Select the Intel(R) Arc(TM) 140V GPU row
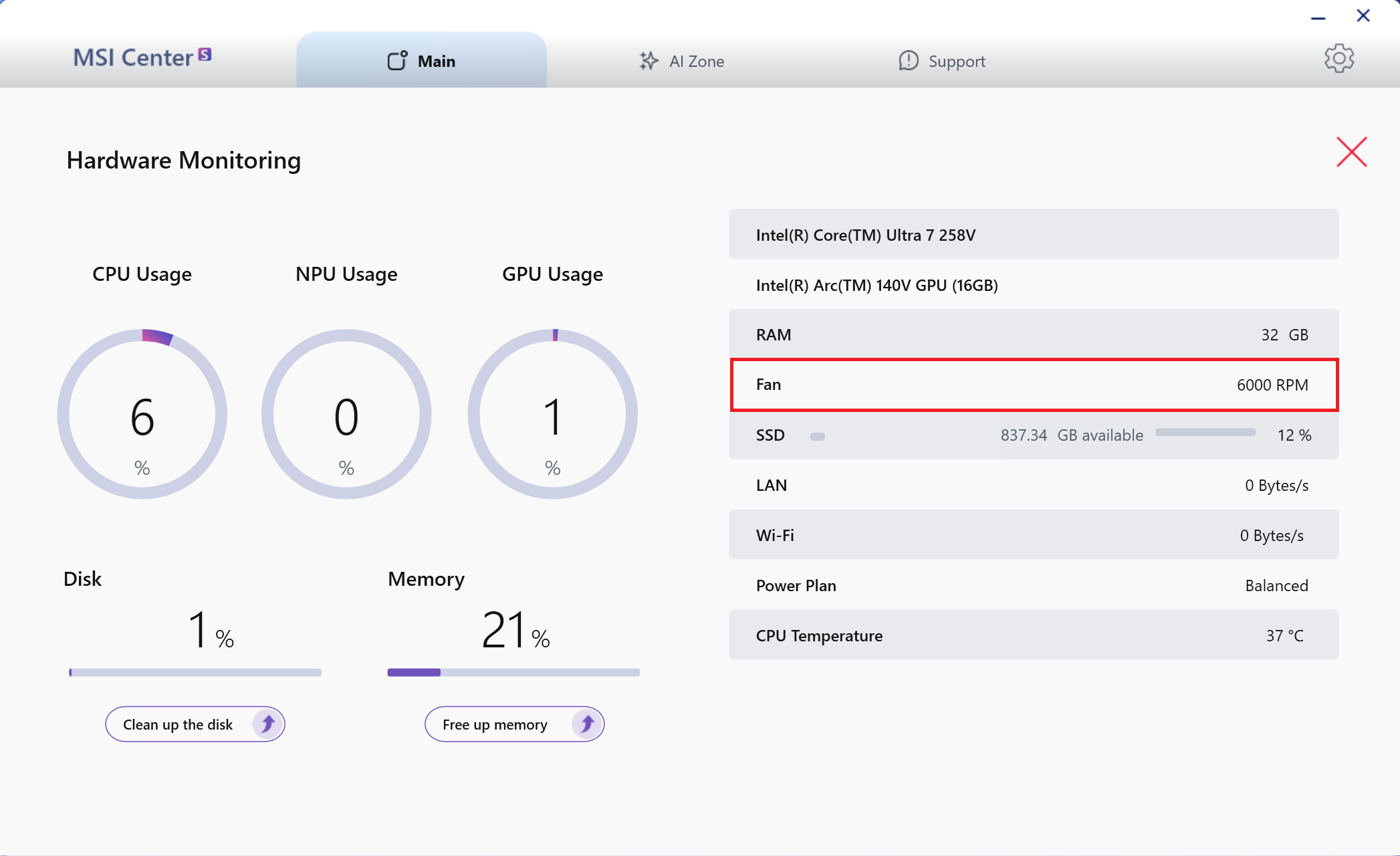 (1034, 285)
